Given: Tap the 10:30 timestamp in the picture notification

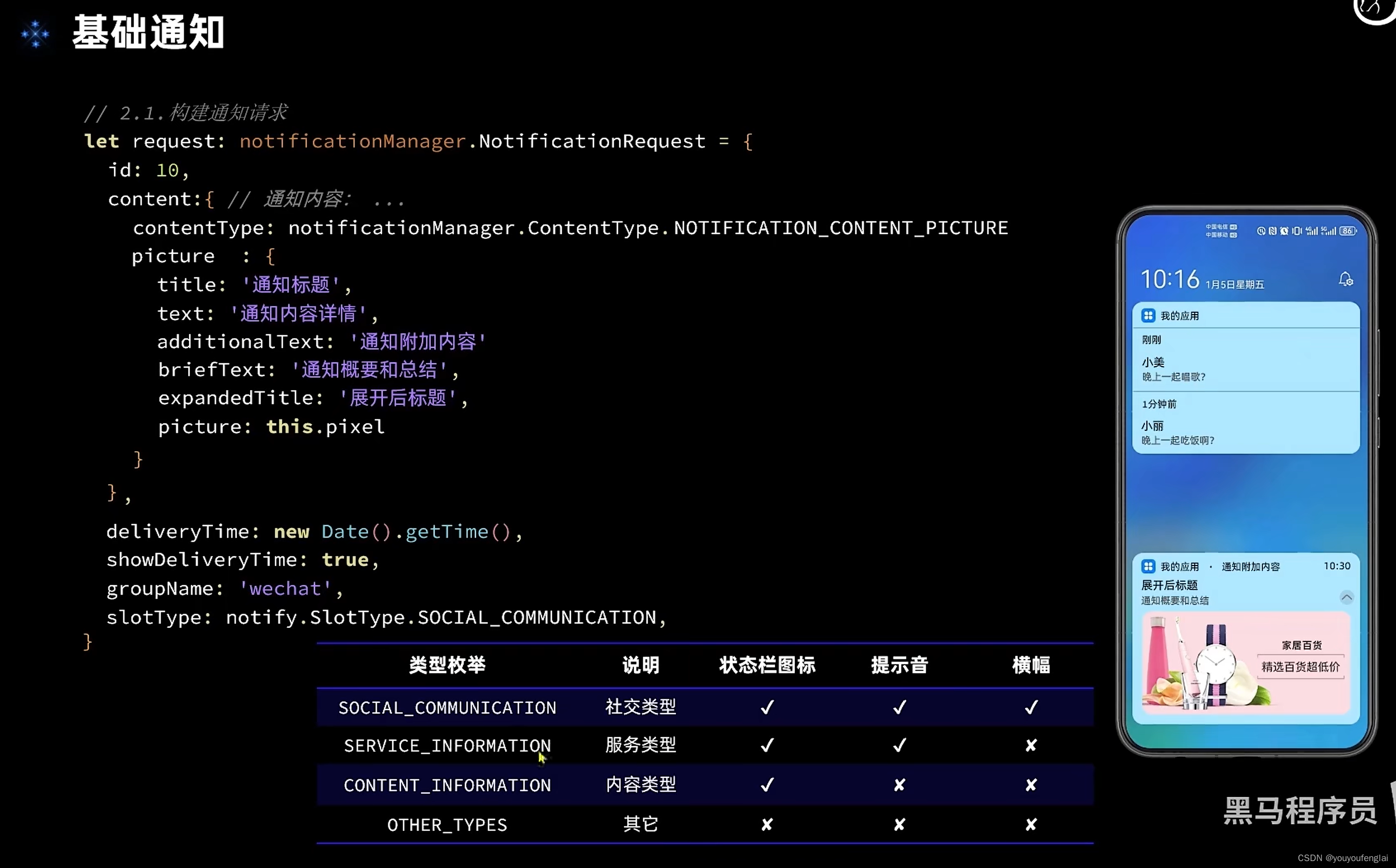Looking at the screenshot, I should [x=1337, y=566].
